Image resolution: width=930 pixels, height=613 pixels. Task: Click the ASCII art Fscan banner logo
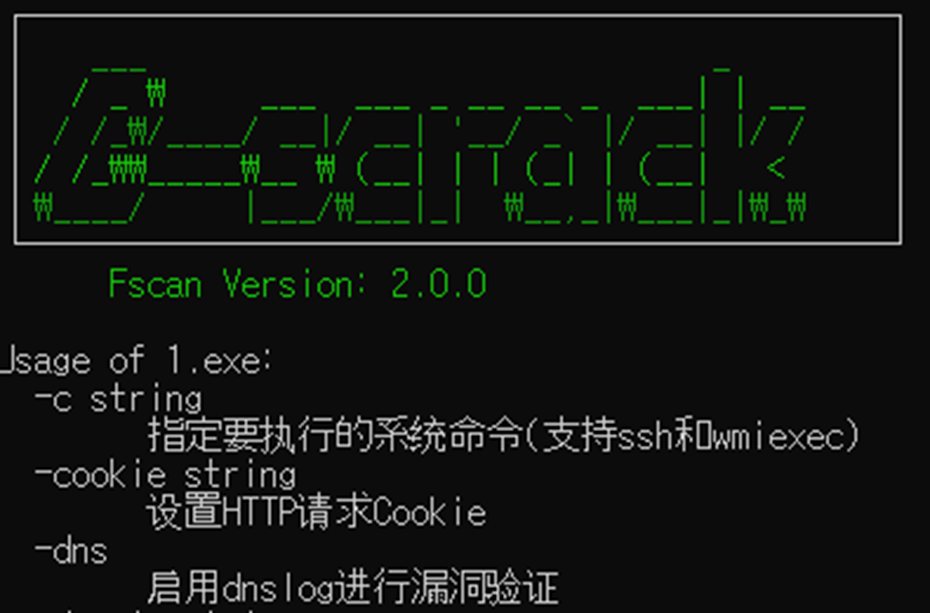point(420,141)
